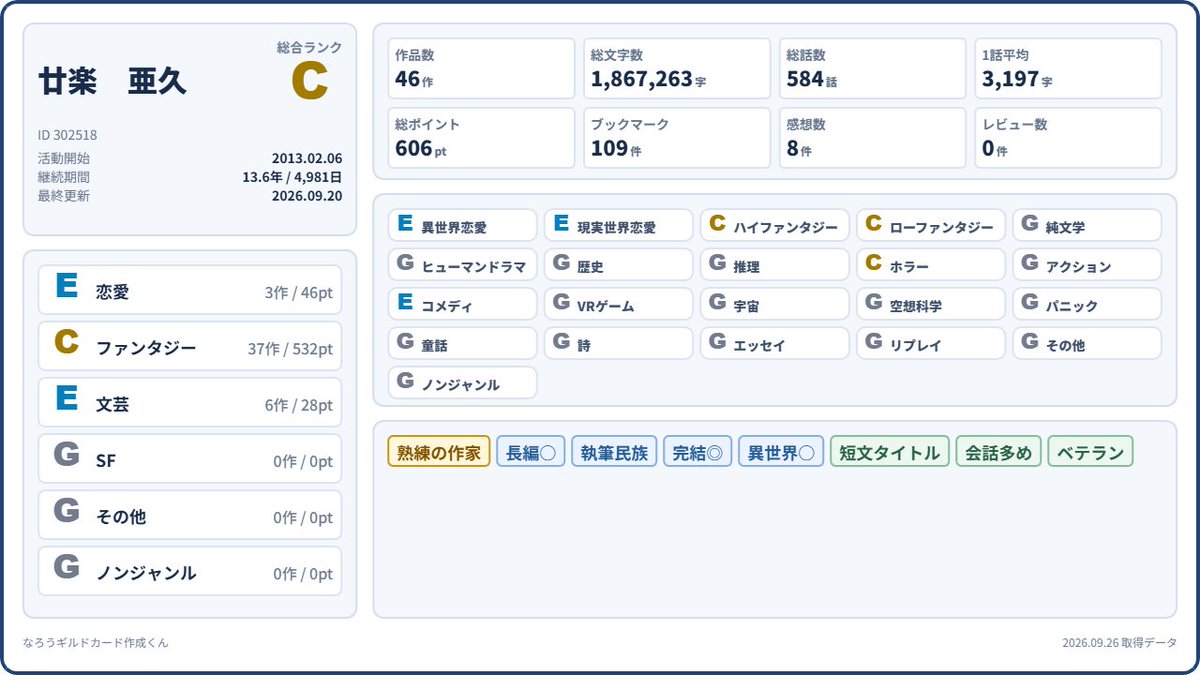Click the 異世界恋愛 genre chip
The height and width of the screenshot is (675, 1200).
point(462,225)
